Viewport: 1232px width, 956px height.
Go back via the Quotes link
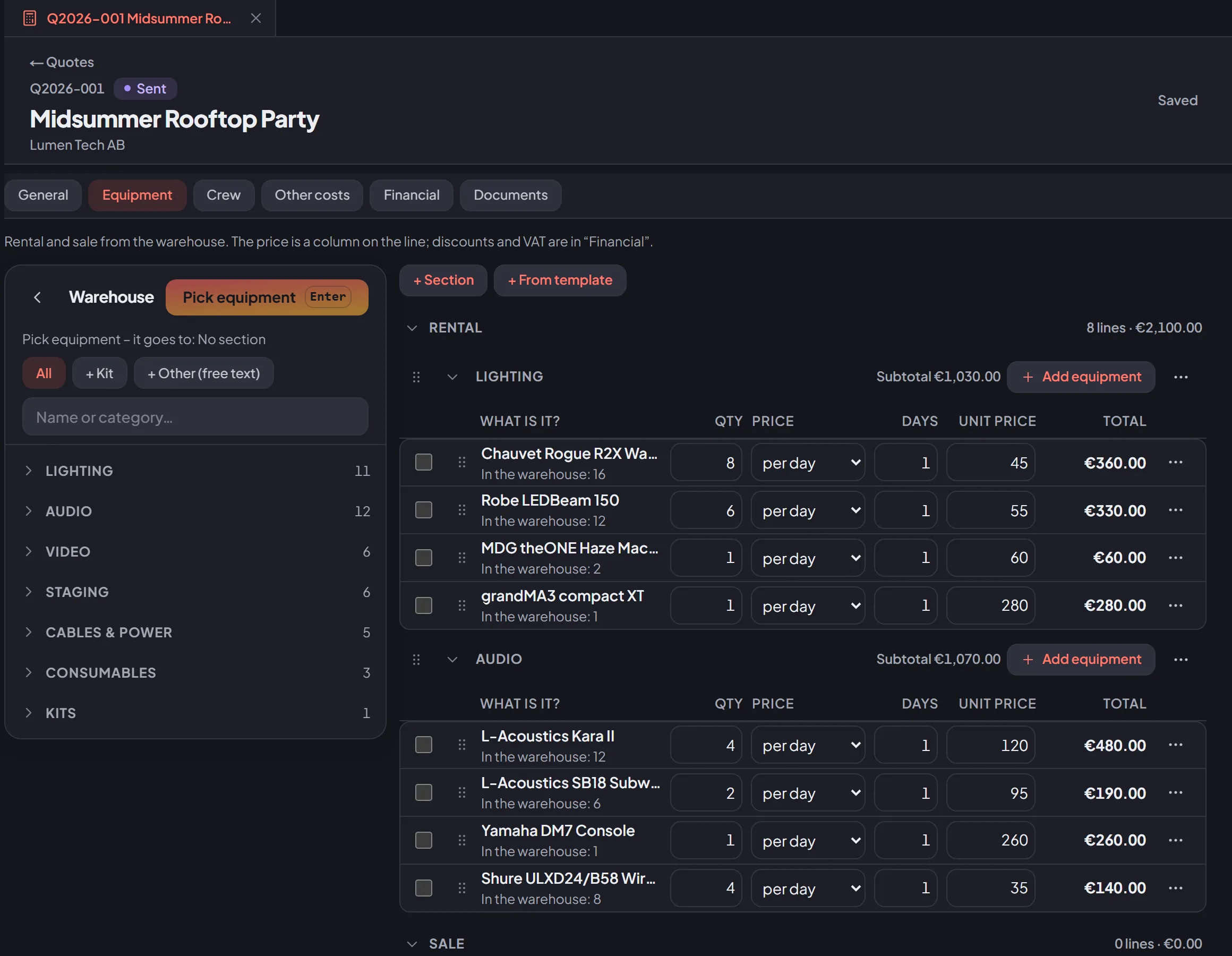click(62, 62)
